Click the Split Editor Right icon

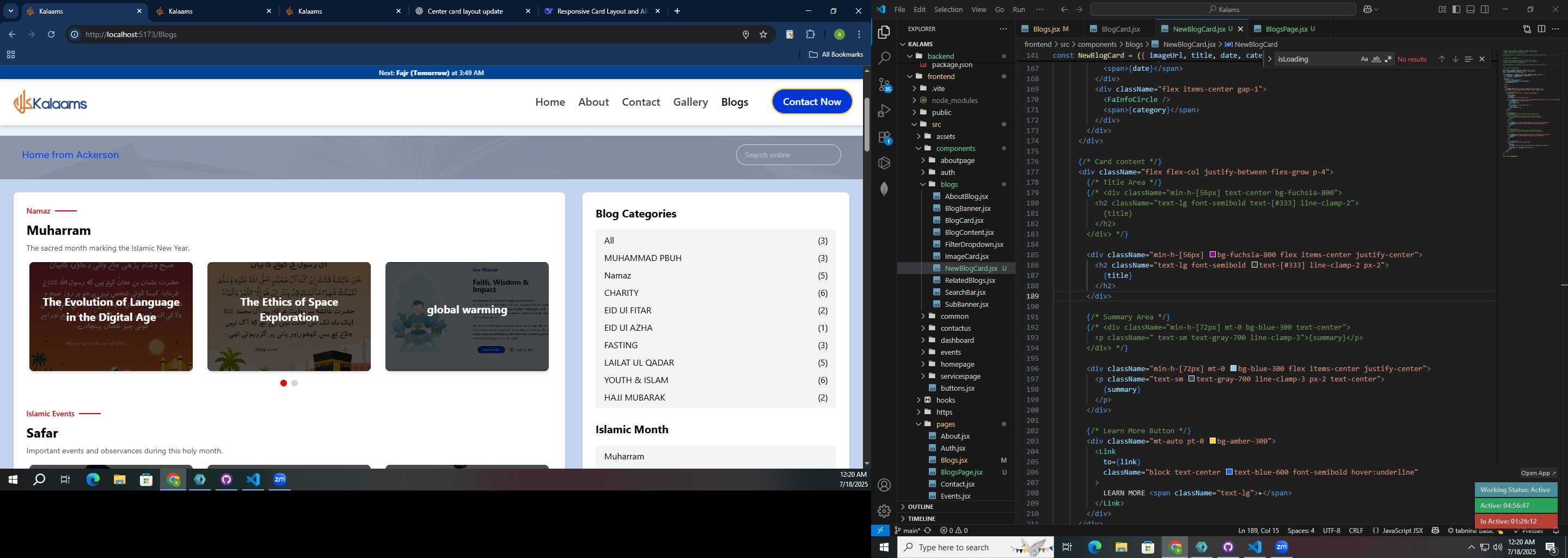pos(1541,29)
